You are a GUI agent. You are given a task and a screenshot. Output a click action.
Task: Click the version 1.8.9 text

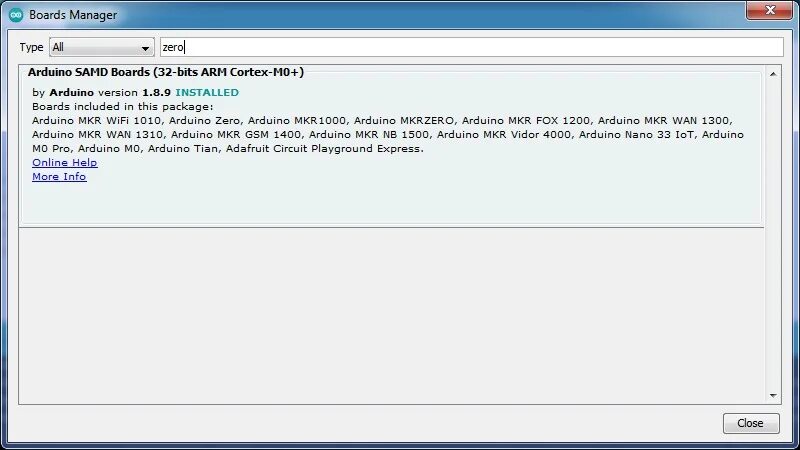pyautogui.click(x=134, y=92)
